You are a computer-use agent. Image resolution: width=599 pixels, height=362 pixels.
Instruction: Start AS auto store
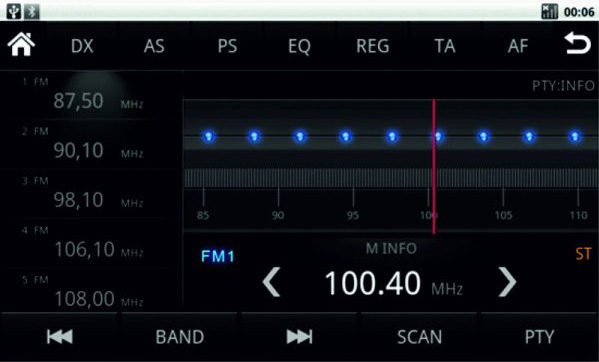point(154,46)
